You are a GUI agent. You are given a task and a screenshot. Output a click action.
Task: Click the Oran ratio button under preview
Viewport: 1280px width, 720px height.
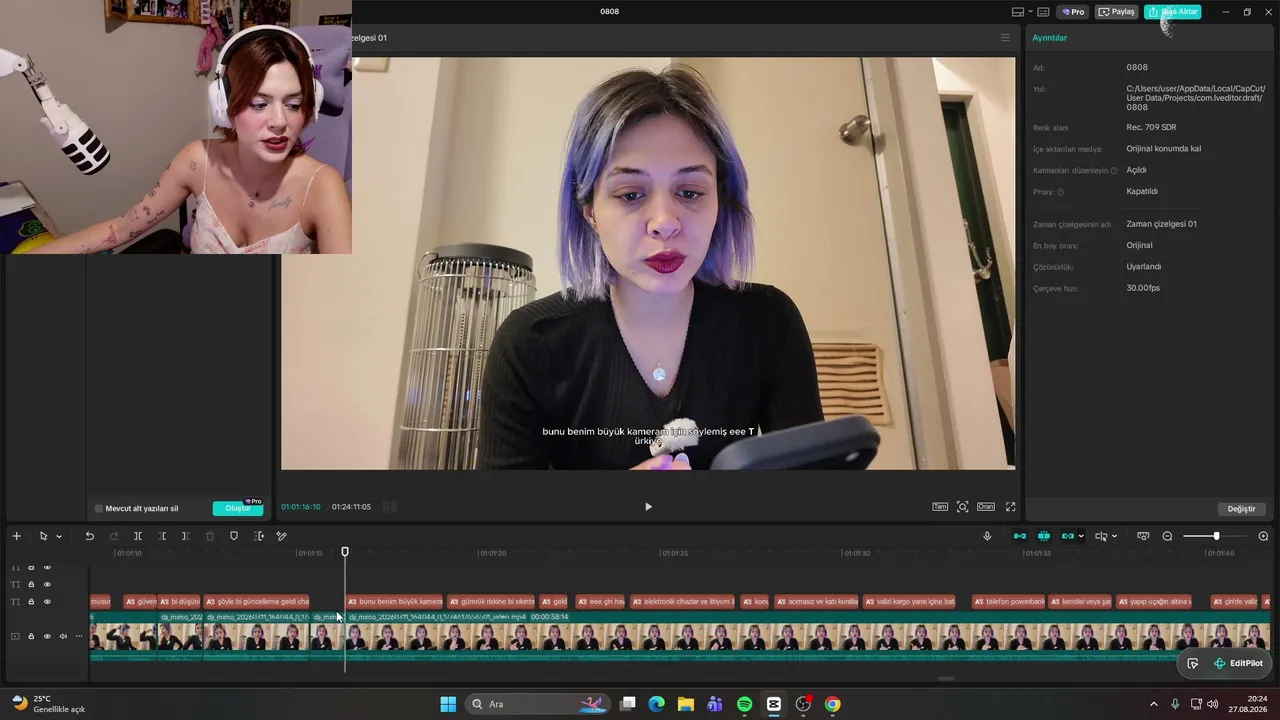[986, 507]
